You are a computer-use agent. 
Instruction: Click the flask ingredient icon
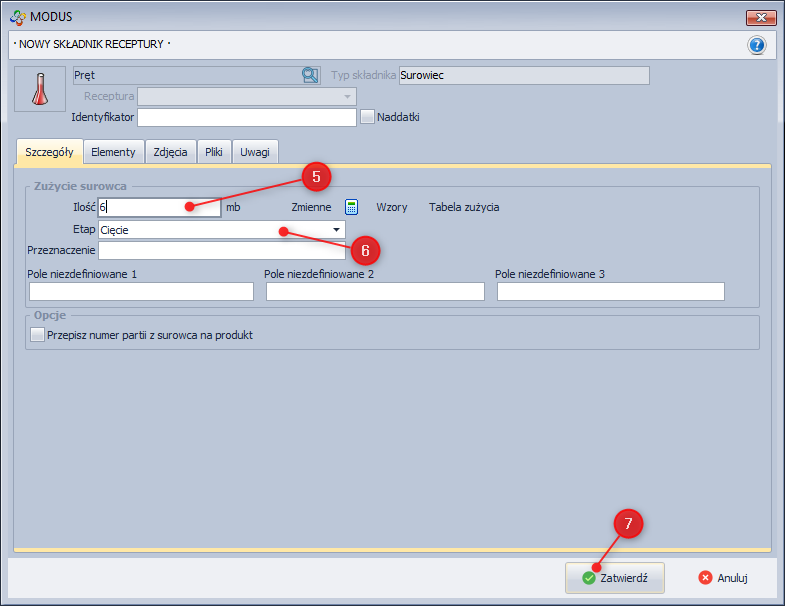coord(40,90)
